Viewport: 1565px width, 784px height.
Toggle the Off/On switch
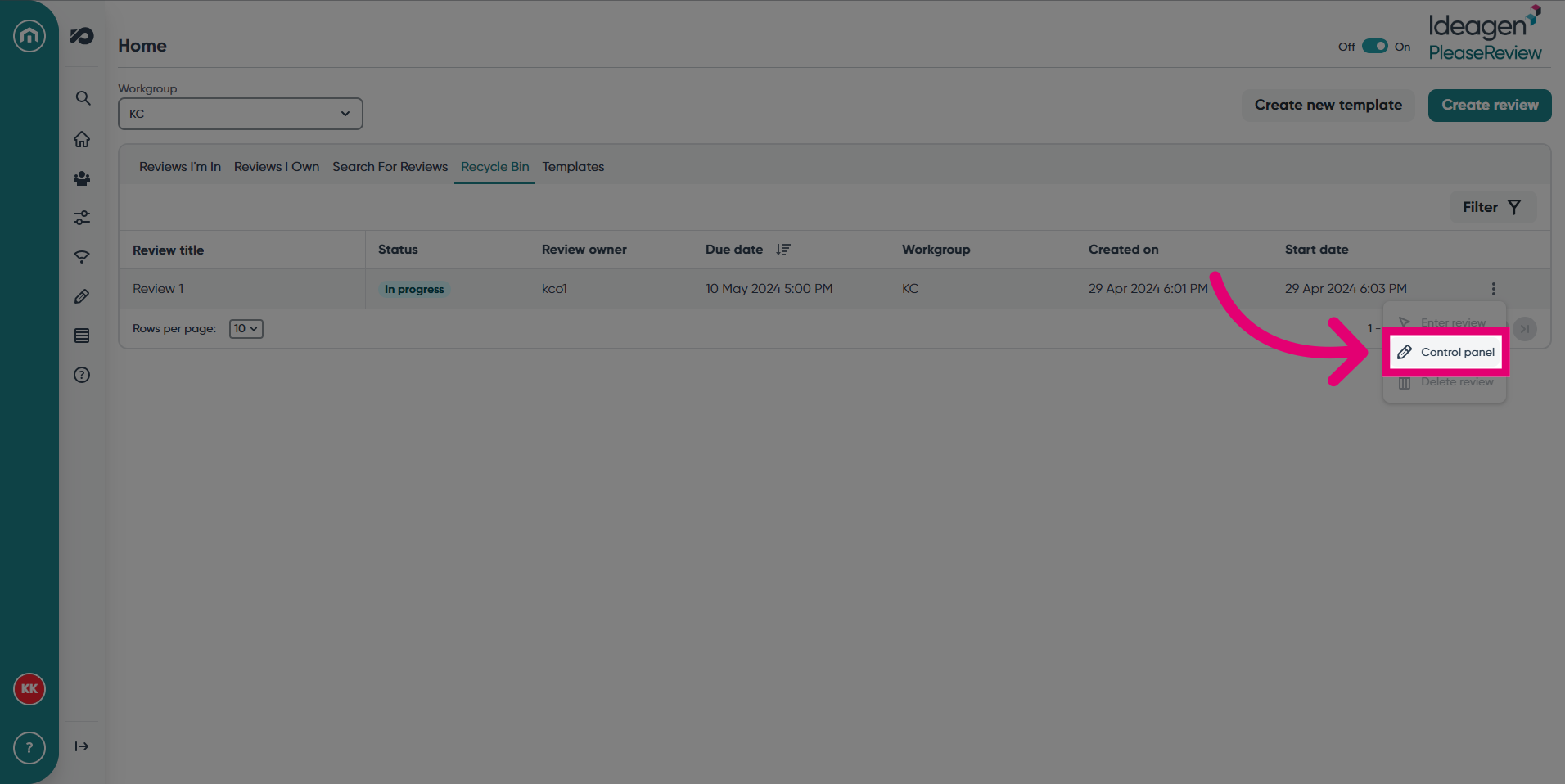[x=1375, y=47]
